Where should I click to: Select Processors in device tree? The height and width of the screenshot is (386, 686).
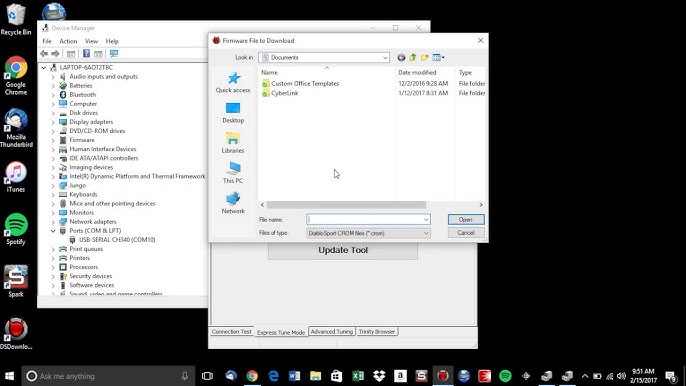84,267
